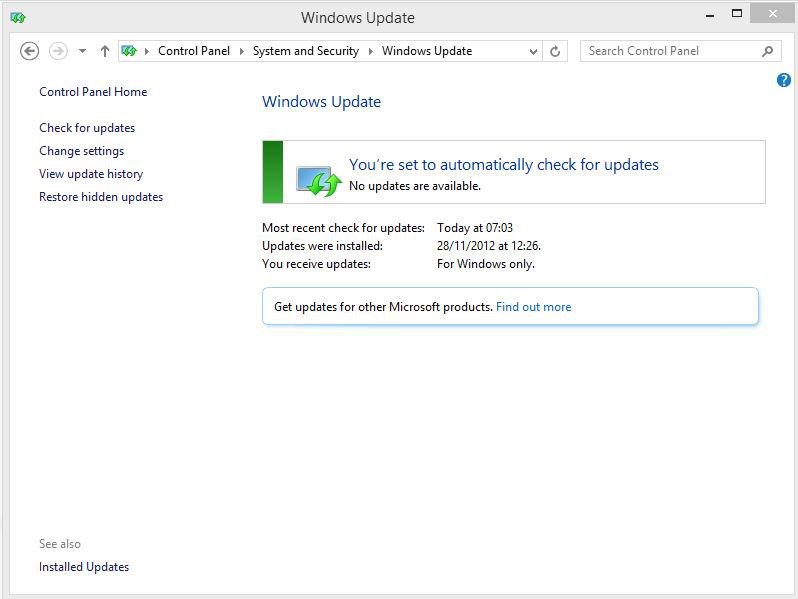
Task: Click Check for updates
Action: (87, 128)
